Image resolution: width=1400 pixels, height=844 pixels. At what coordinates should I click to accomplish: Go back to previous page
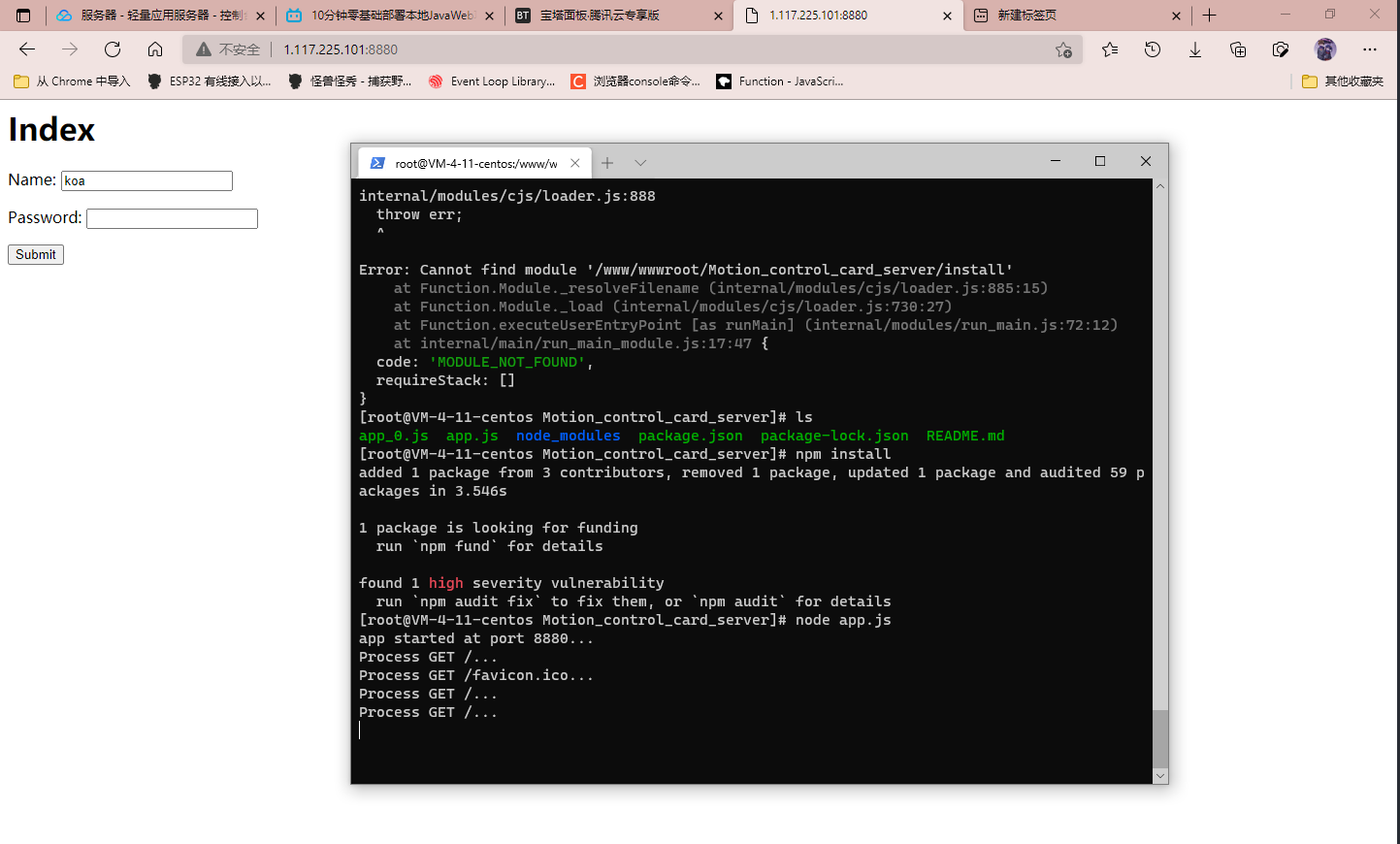pos(27,49)
